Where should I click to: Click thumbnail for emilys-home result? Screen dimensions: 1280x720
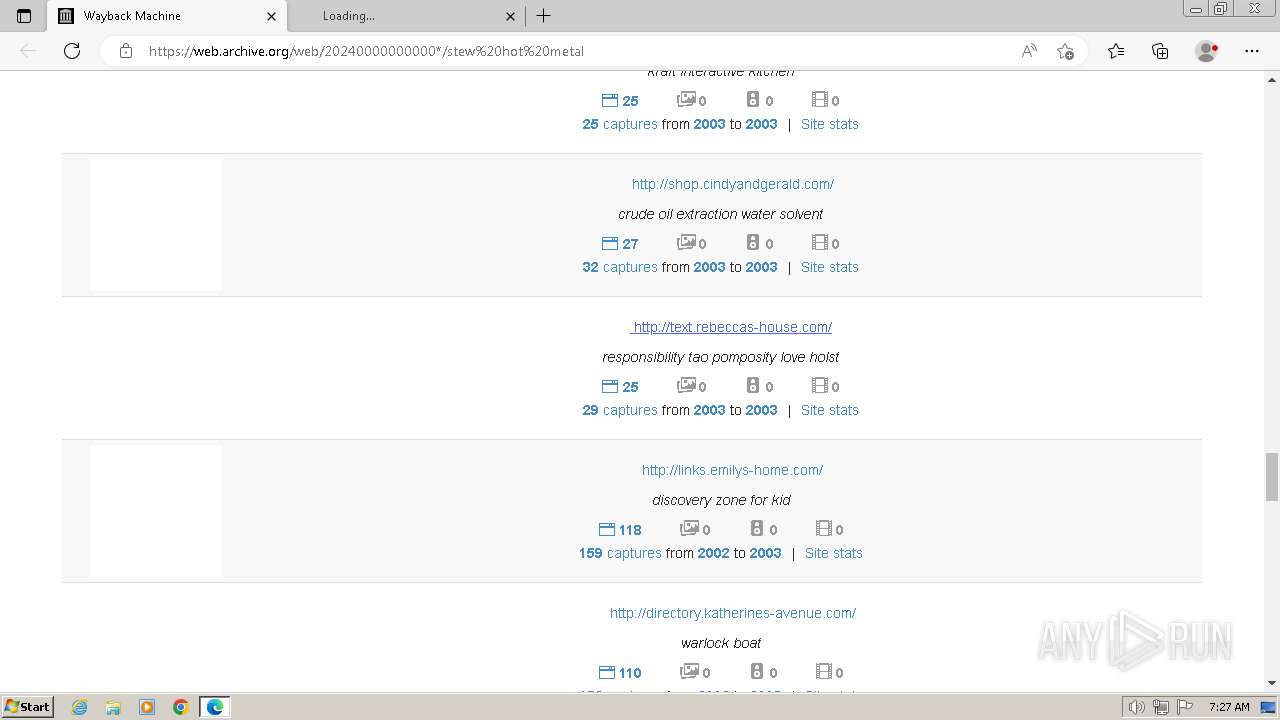pos(156,511)
